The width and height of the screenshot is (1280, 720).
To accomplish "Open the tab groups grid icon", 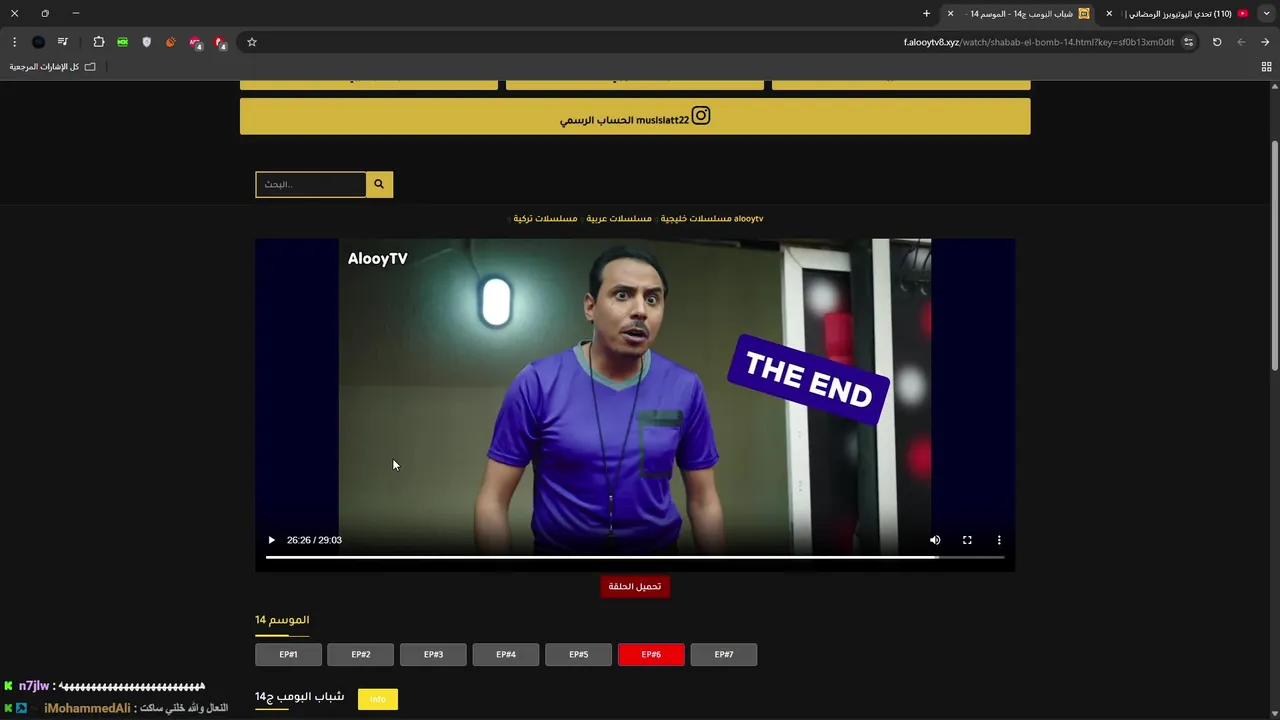I will (1266, 67).
